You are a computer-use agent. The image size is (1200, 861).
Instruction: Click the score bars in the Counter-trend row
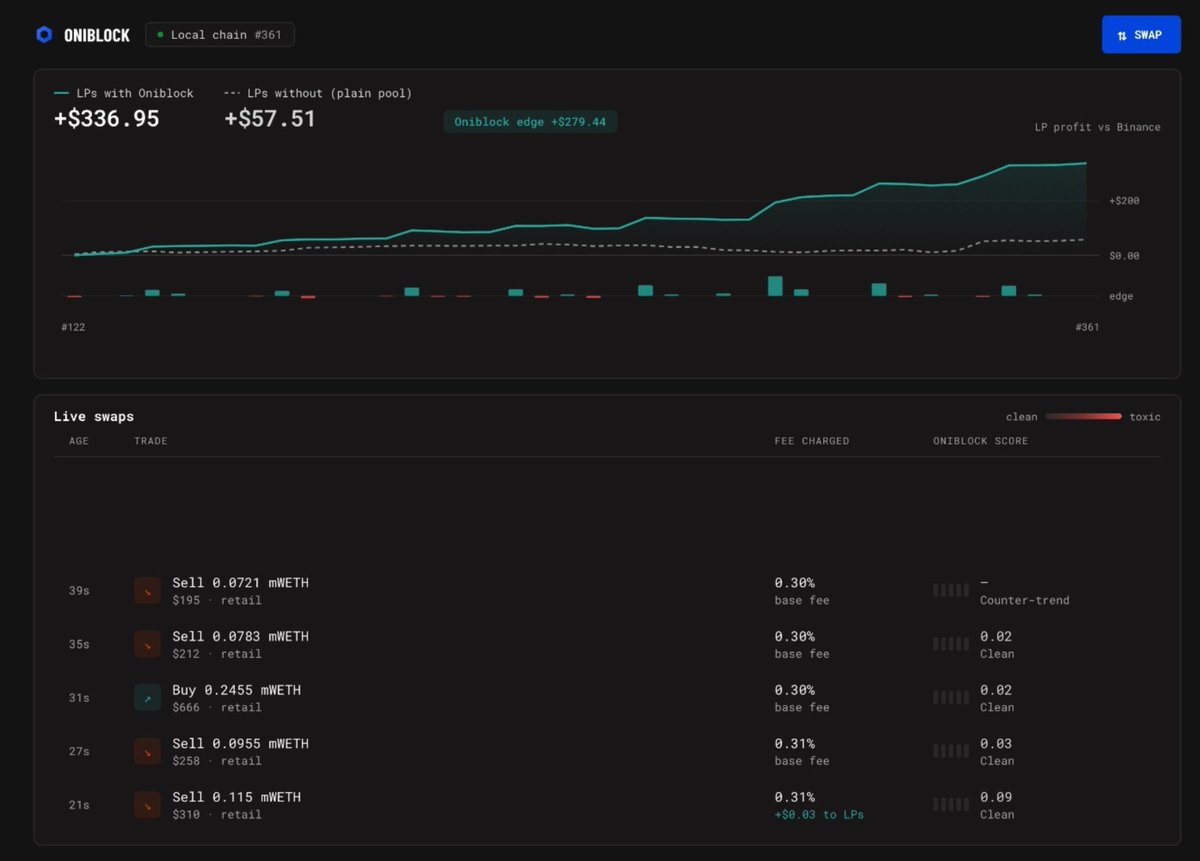[x=951, y=590]
